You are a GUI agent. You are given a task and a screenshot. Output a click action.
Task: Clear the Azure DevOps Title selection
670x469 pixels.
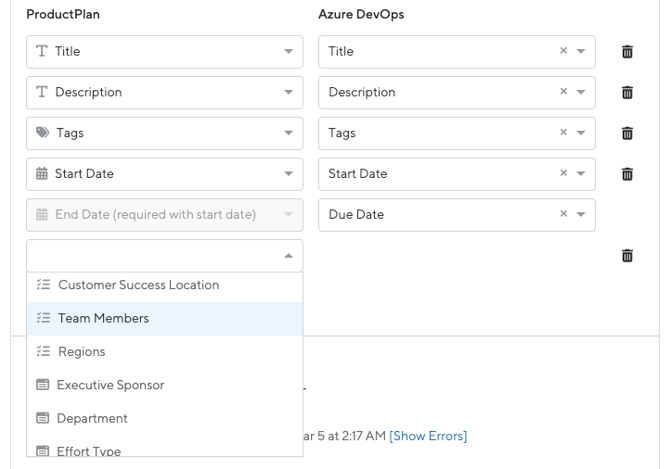tap(563, 52)
